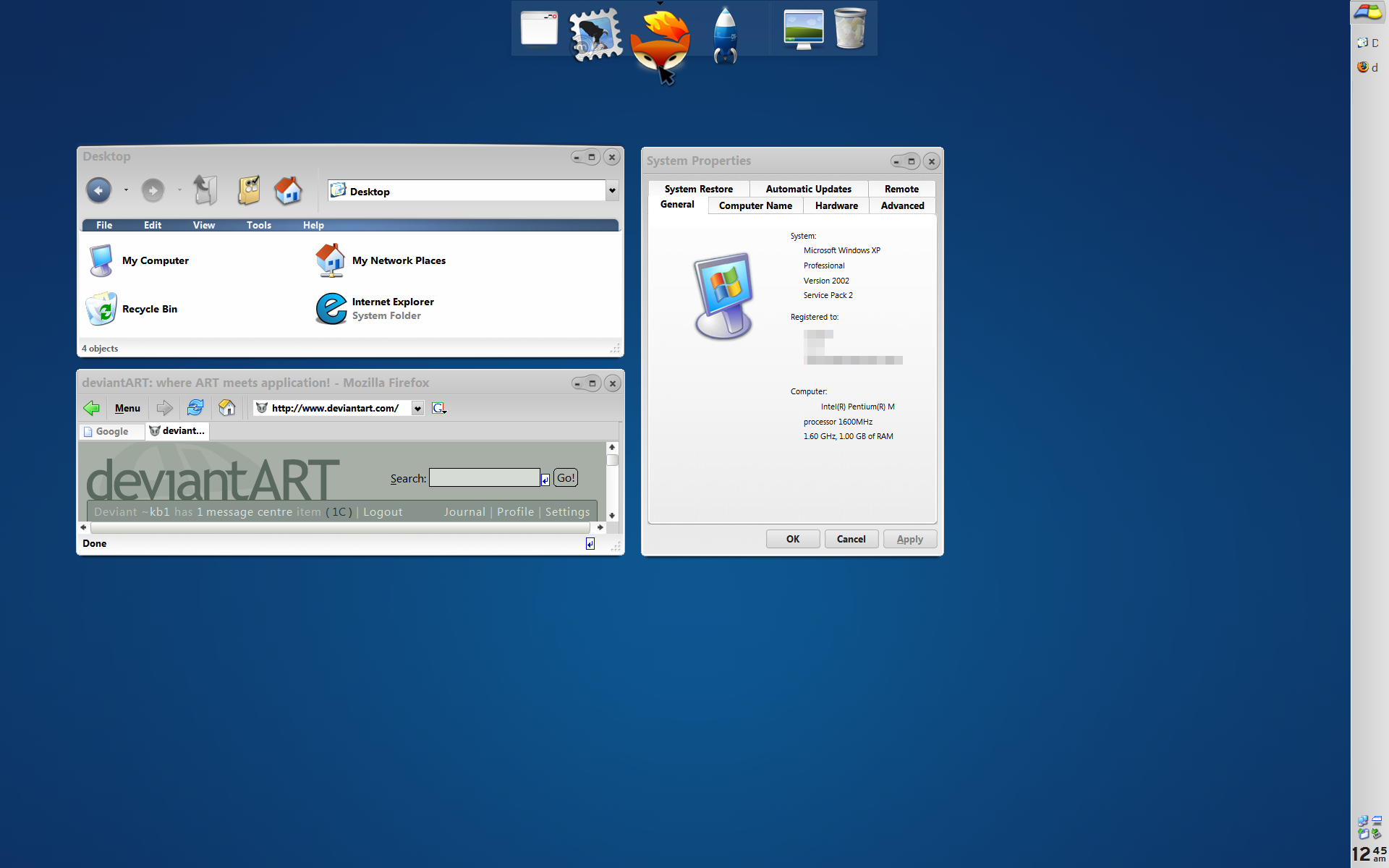The width and height of the screenshot is (1389, 868).
Task: Open Google search engine dropdown in Firefox
Action: pos(439,409)
